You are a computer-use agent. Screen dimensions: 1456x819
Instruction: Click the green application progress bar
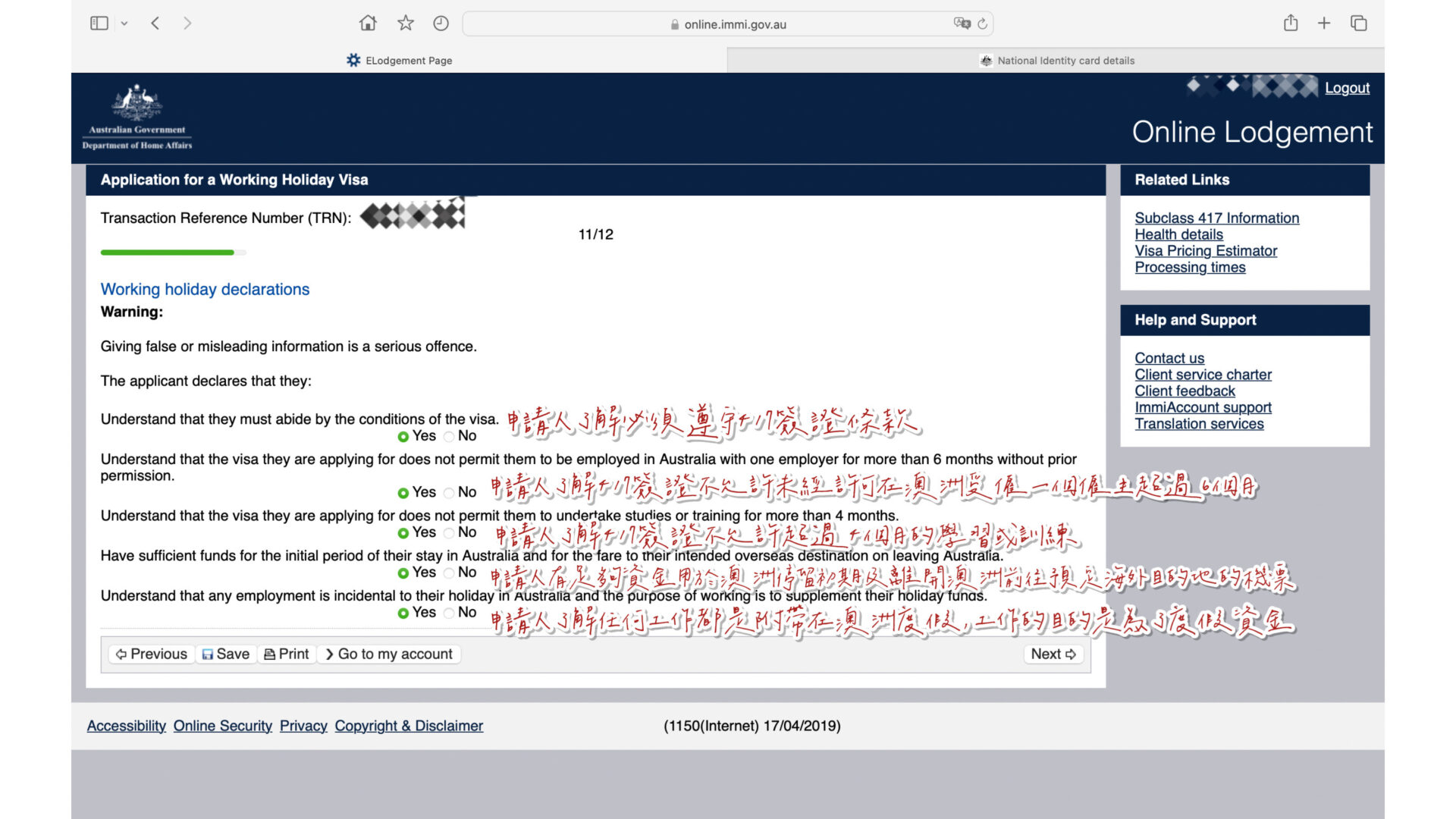tap(168, 253)
